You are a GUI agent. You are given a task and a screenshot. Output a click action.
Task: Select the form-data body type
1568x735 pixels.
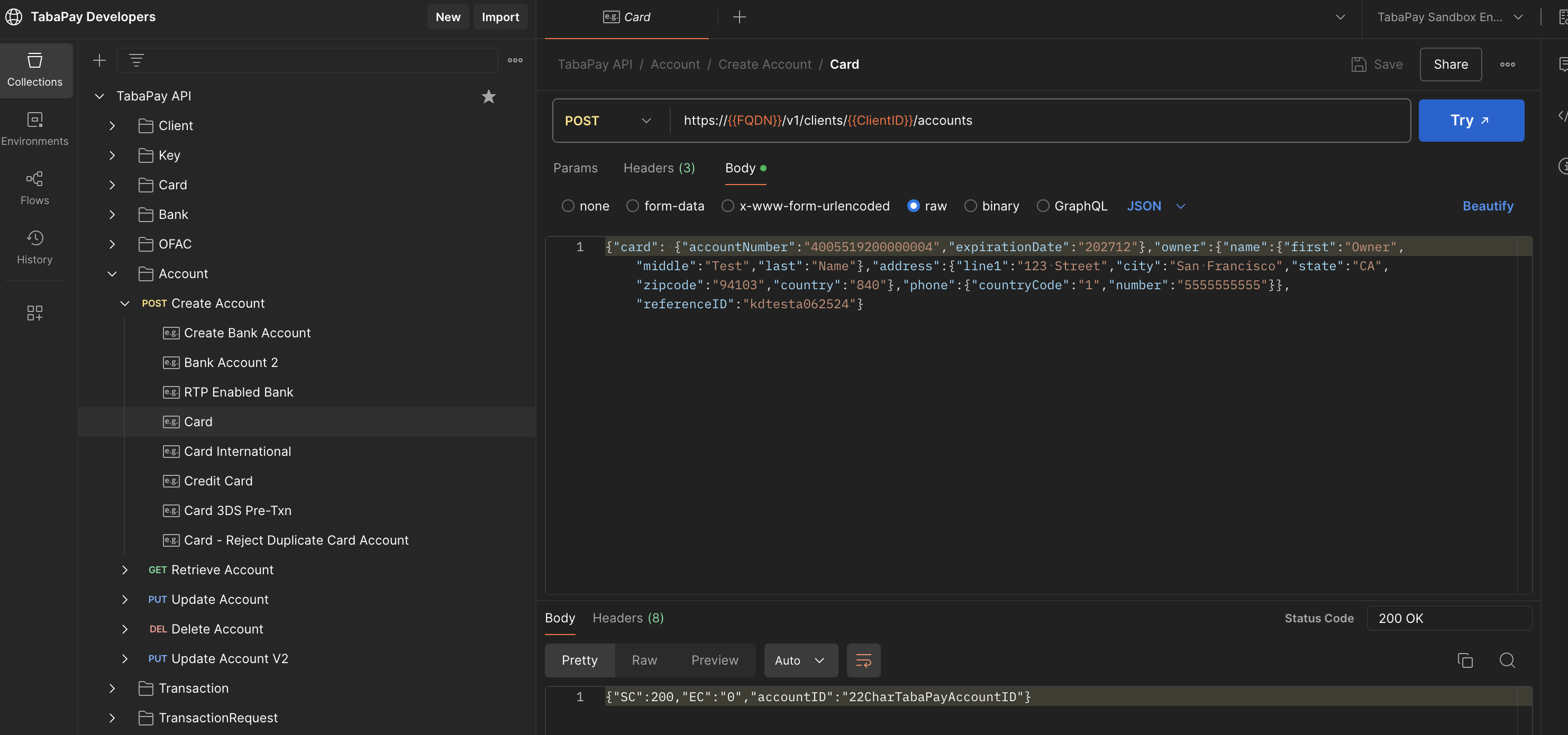(x=633, y=206)
